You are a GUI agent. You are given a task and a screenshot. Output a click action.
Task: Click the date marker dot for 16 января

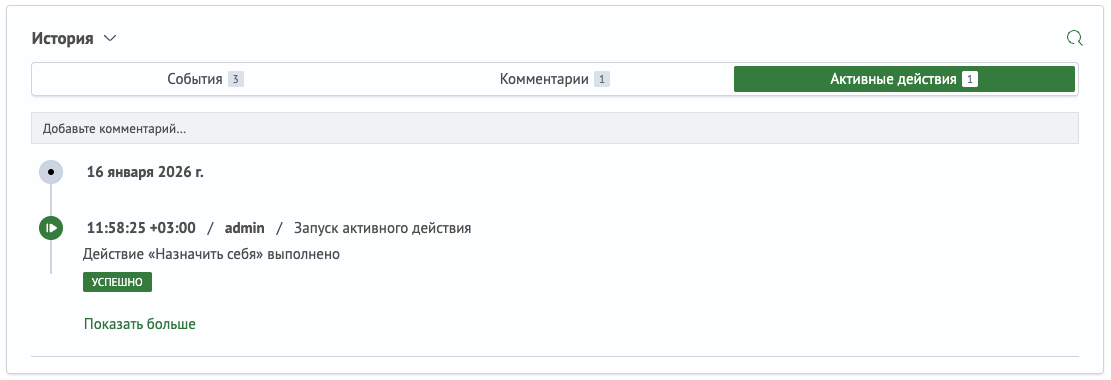coord(51,172)
